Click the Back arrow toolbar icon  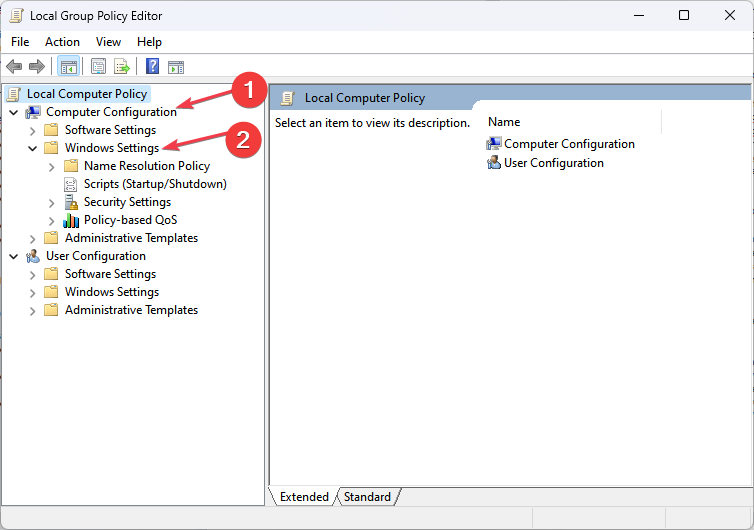point(14,66)
